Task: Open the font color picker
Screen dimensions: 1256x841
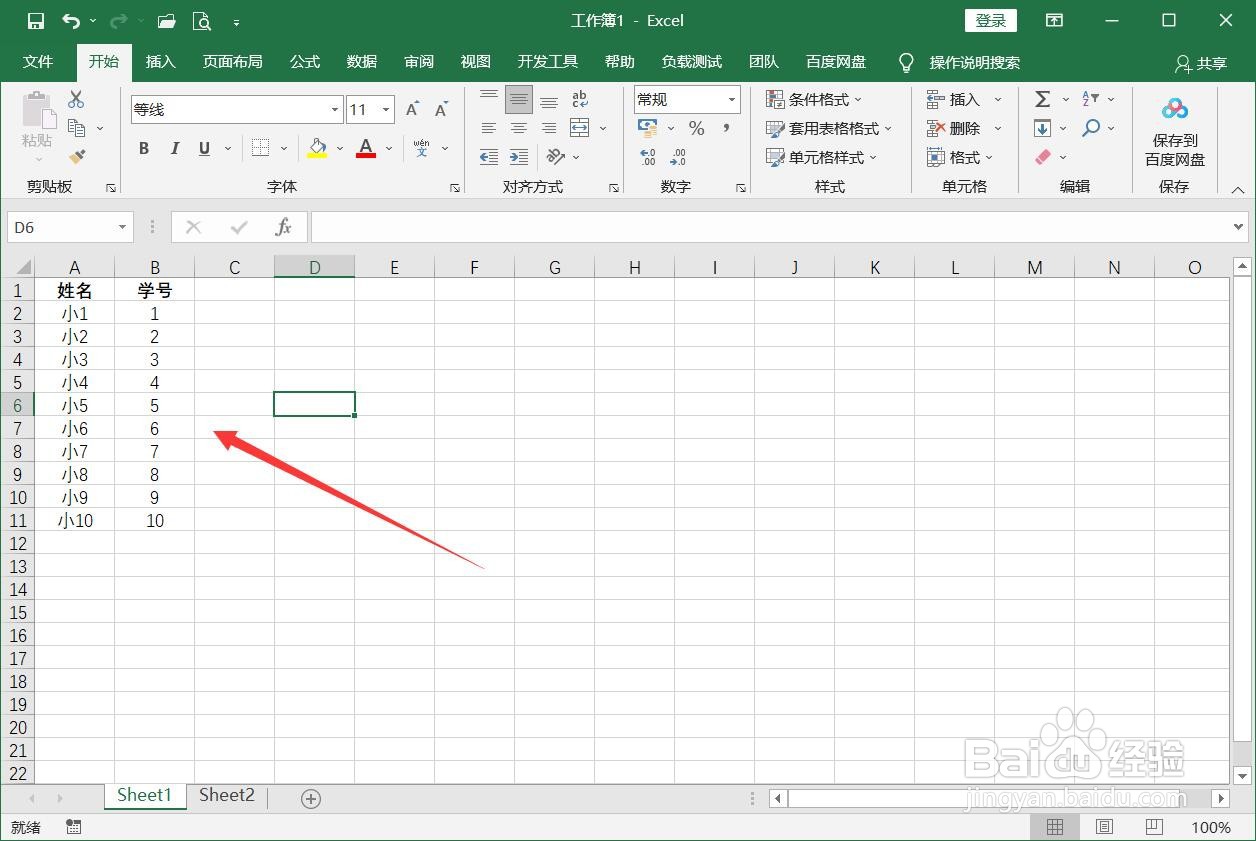Action: 364,148
